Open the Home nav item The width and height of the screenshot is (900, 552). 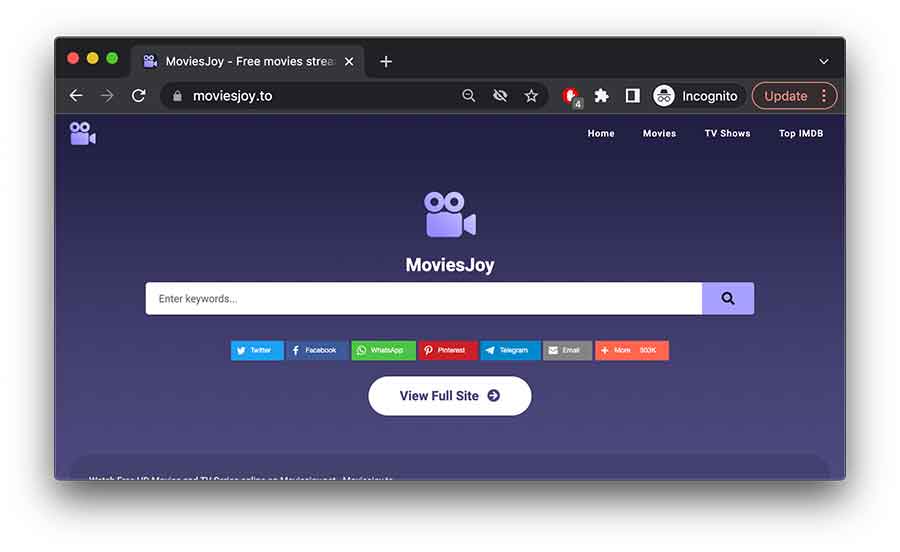point(601,133)
